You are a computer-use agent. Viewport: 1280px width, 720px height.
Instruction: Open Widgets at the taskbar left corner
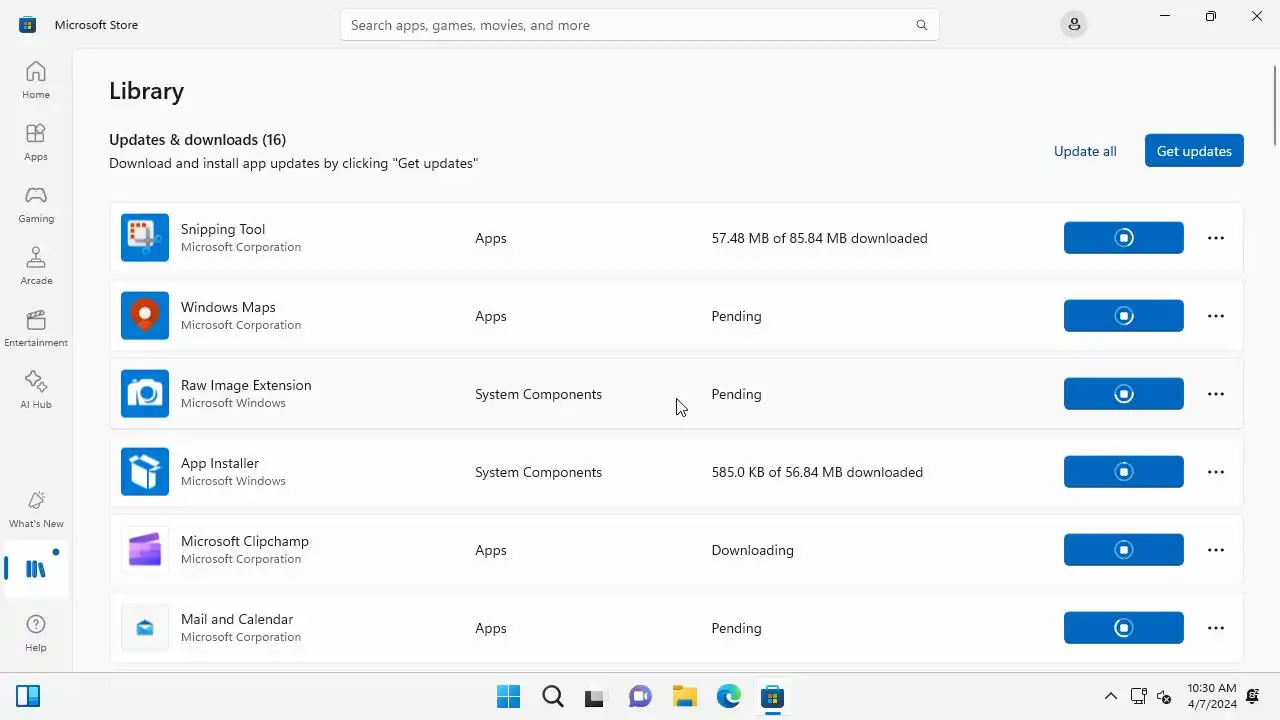[x=28, y=696]
